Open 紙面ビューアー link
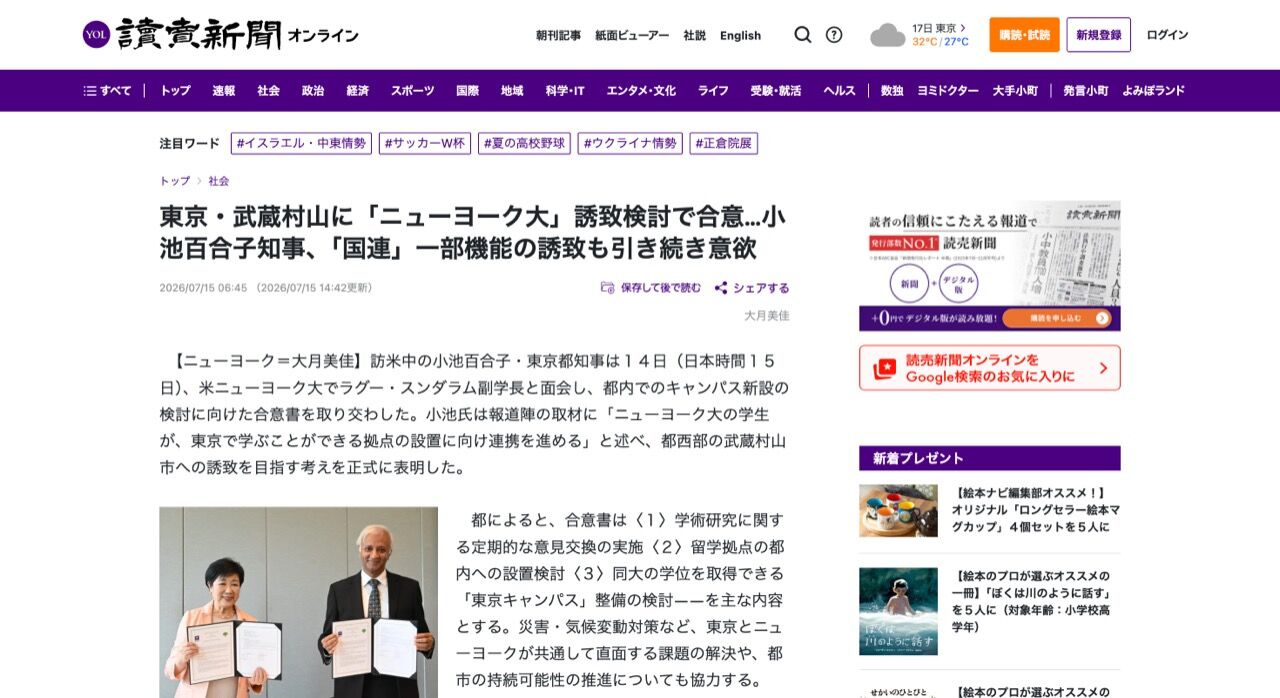The image size is (1280, 698). [632, 35]
